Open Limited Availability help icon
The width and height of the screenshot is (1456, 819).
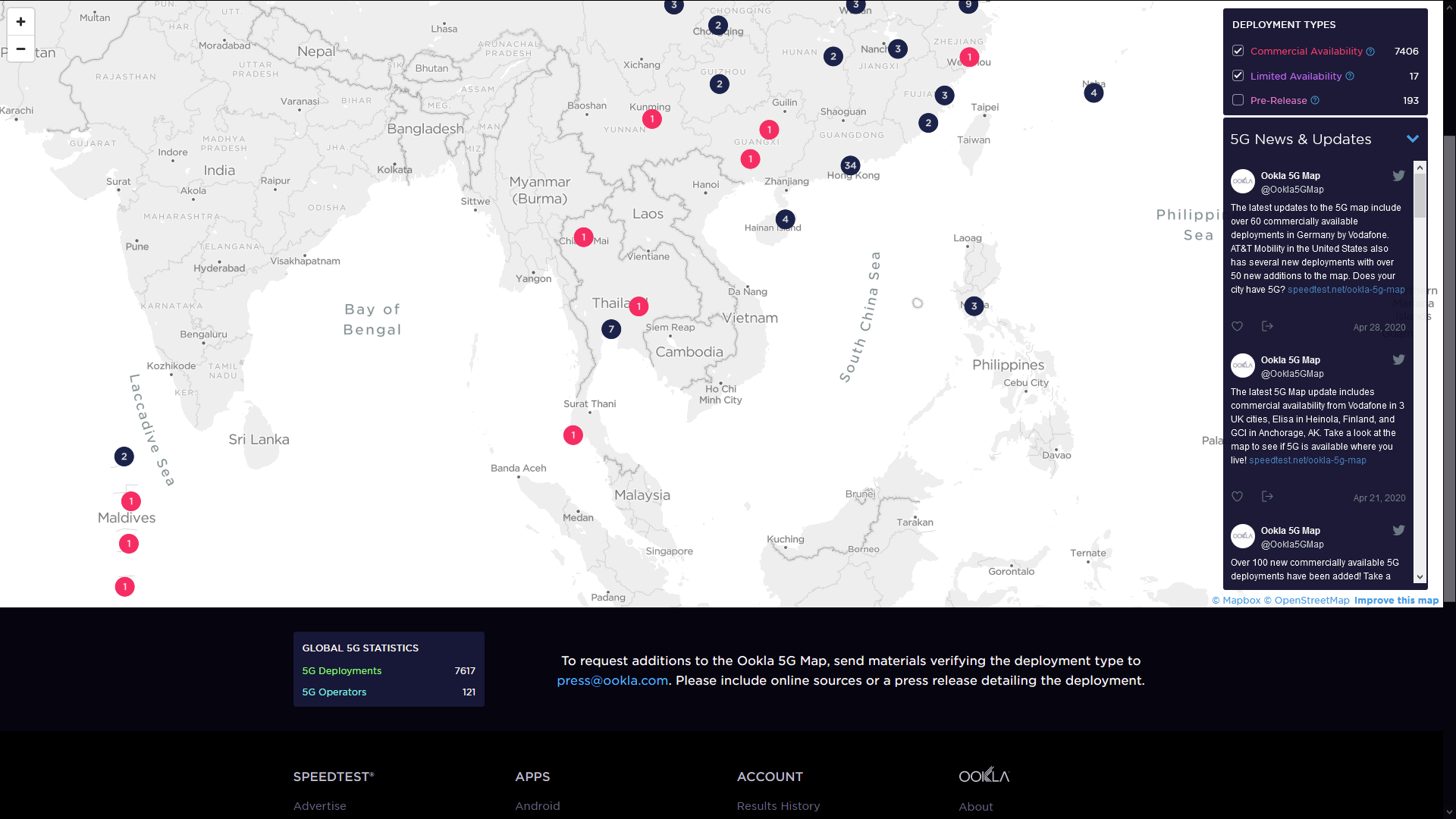(1350, 76)
